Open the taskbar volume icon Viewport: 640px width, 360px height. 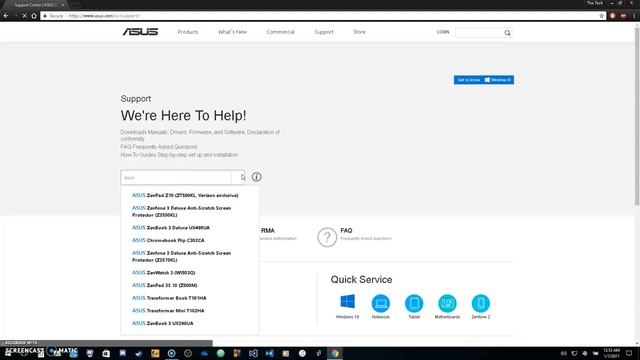point(564,353)
